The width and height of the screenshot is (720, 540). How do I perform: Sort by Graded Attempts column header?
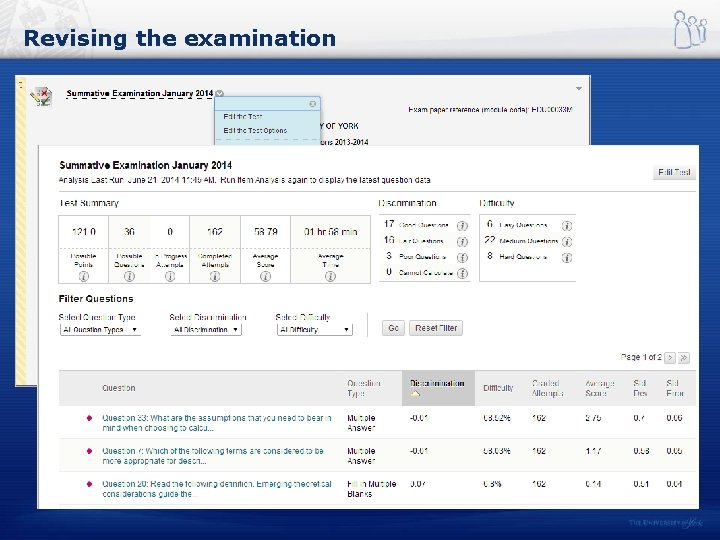pyautogui.click(x=547, y=388)
